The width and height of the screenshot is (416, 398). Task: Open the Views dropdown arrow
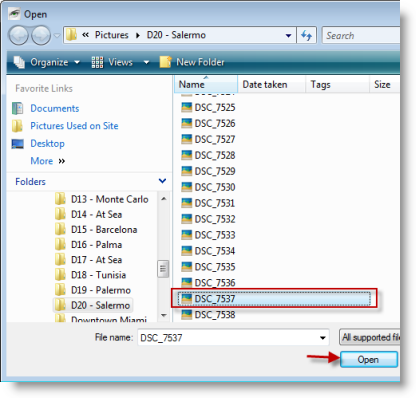click(x=146, y=62)
